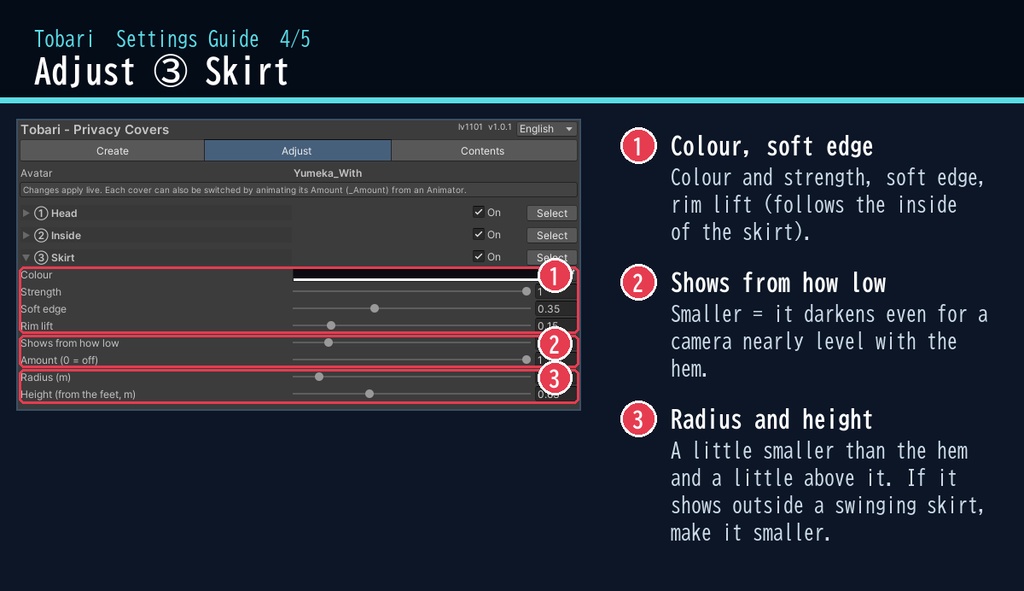Click Select in the Inside row

(x=552, y=235)
